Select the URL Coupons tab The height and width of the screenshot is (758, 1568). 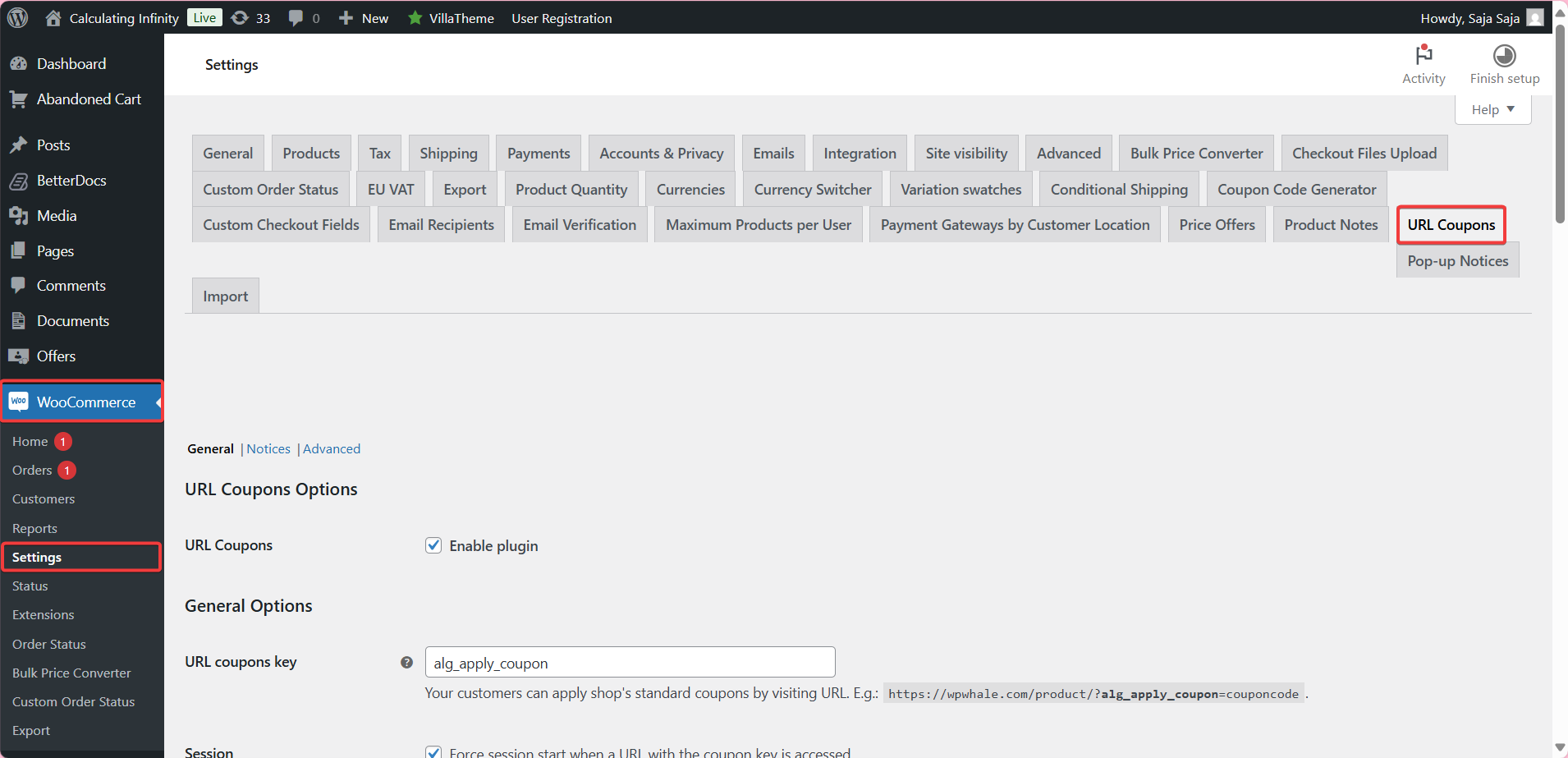coord(1451,224)
